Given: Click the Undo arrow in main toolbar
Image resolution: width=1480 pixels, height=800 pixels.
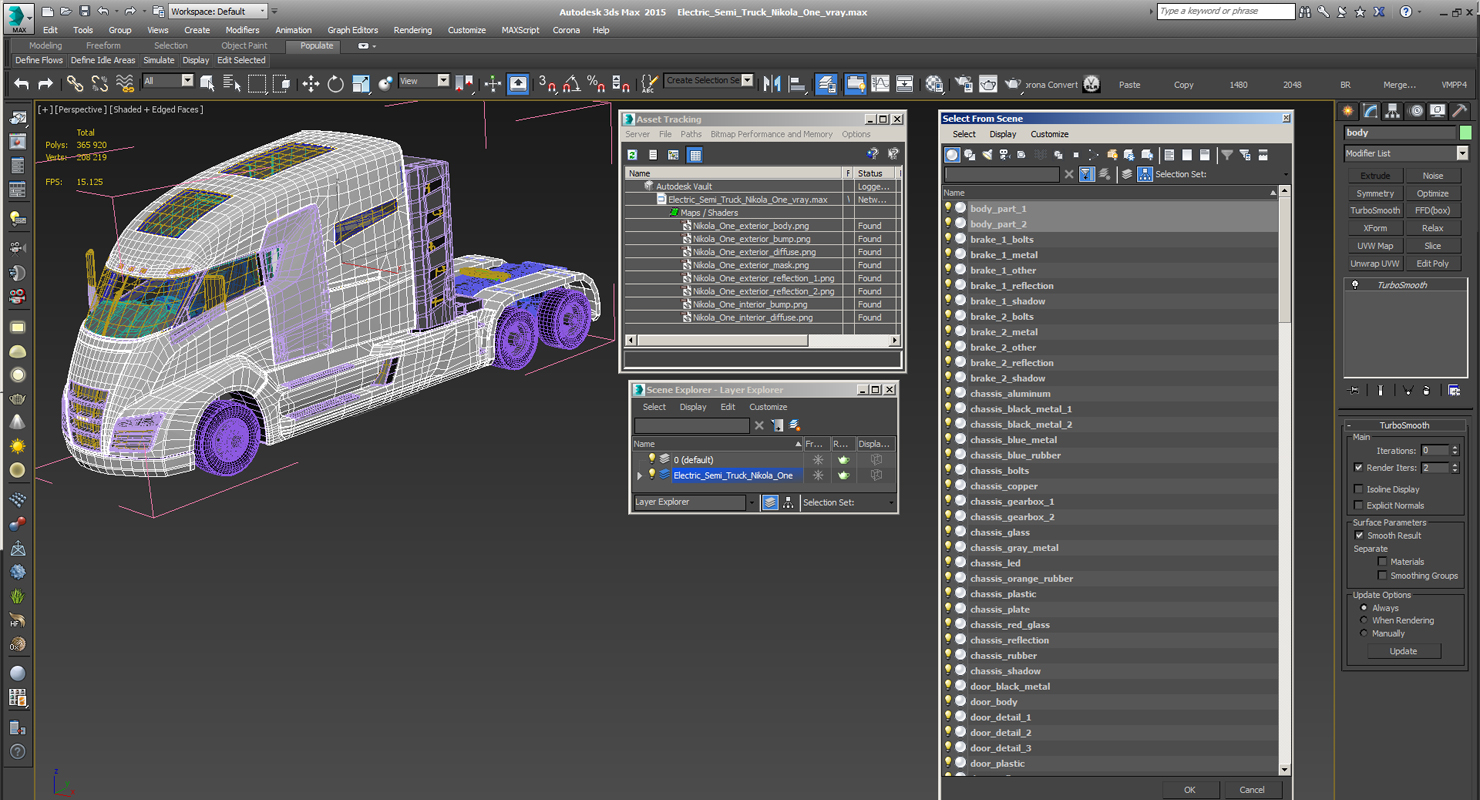Looking at the screenshot, I should click(x=21, y=84).
